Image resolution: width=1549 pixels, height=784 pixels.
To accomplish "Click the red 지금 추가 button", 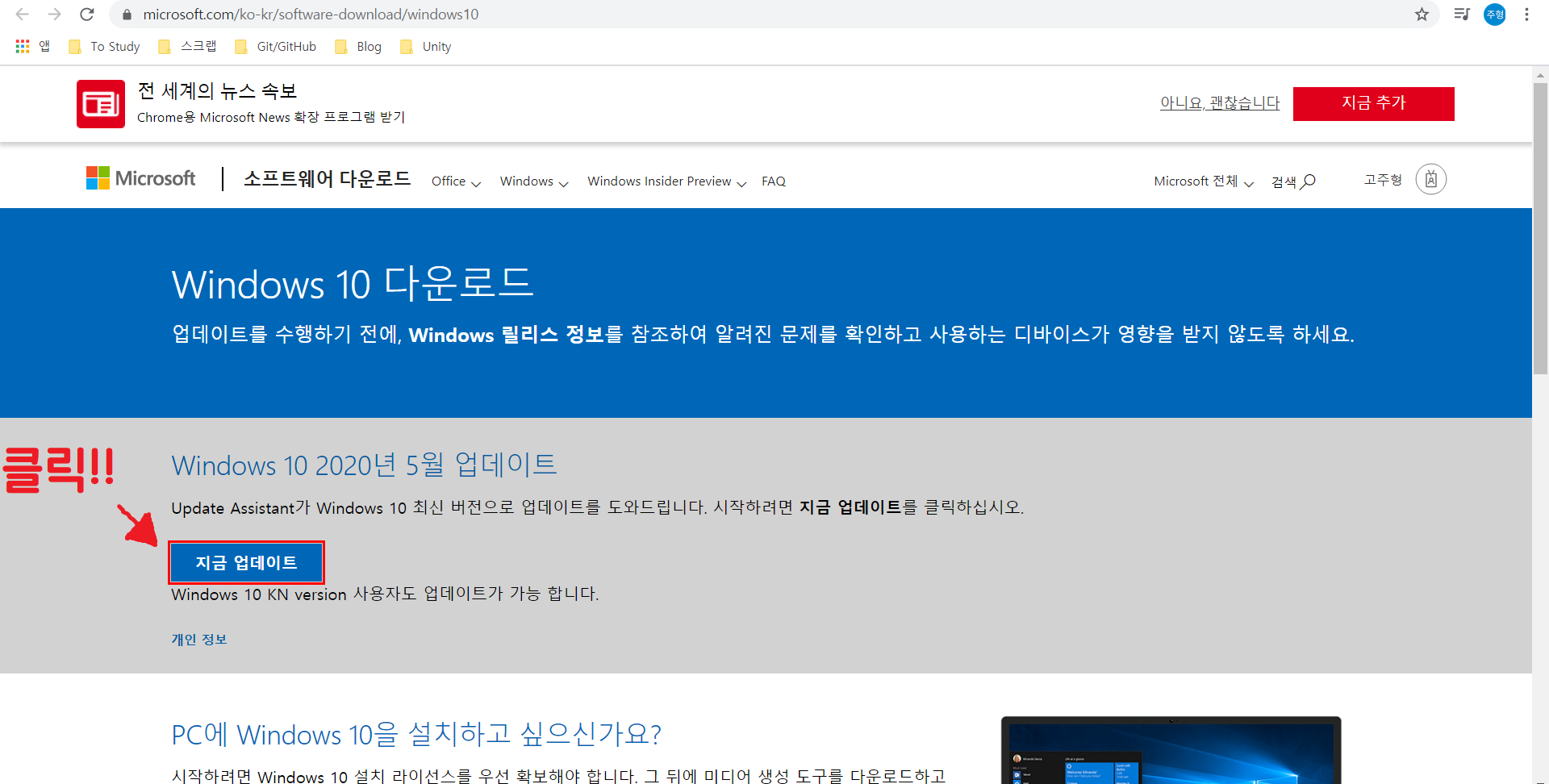I will coord(1374,104).
